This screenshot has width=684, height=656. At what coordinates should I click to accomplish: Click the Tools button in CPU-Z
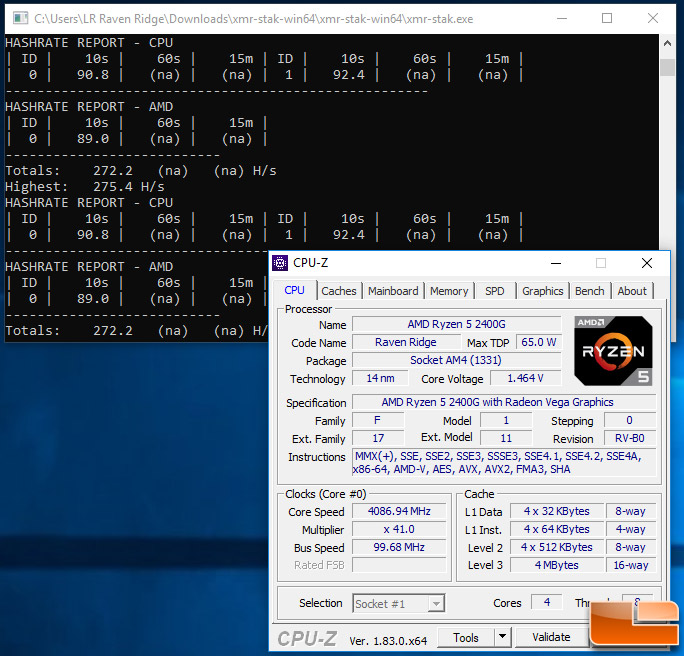(466, 638)
